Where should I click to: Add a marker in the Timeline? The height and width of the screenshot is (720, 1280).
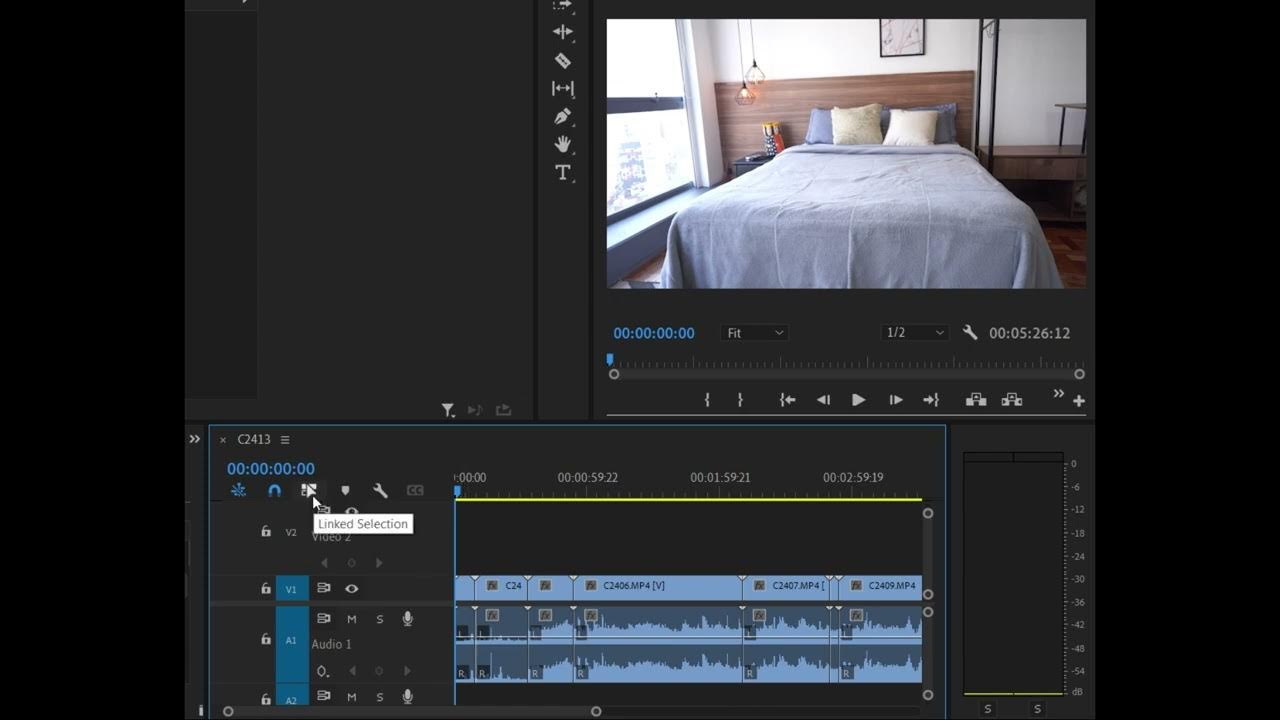[345, 490]
